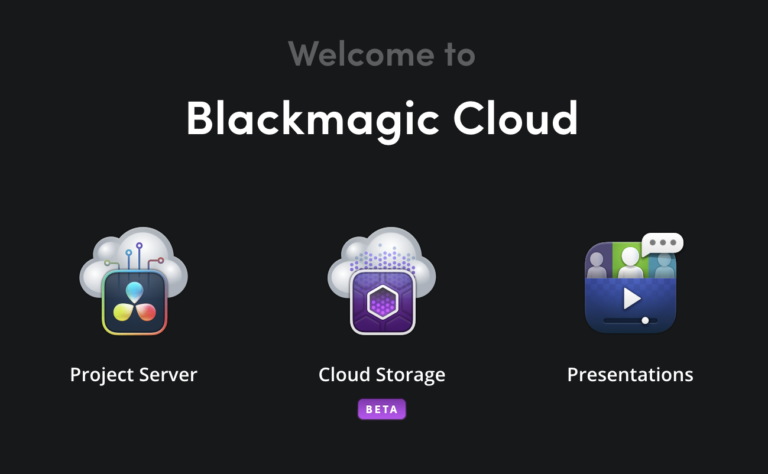Select the Presentations label
This screenshot has height=474, width=768.
coord(630,375)
